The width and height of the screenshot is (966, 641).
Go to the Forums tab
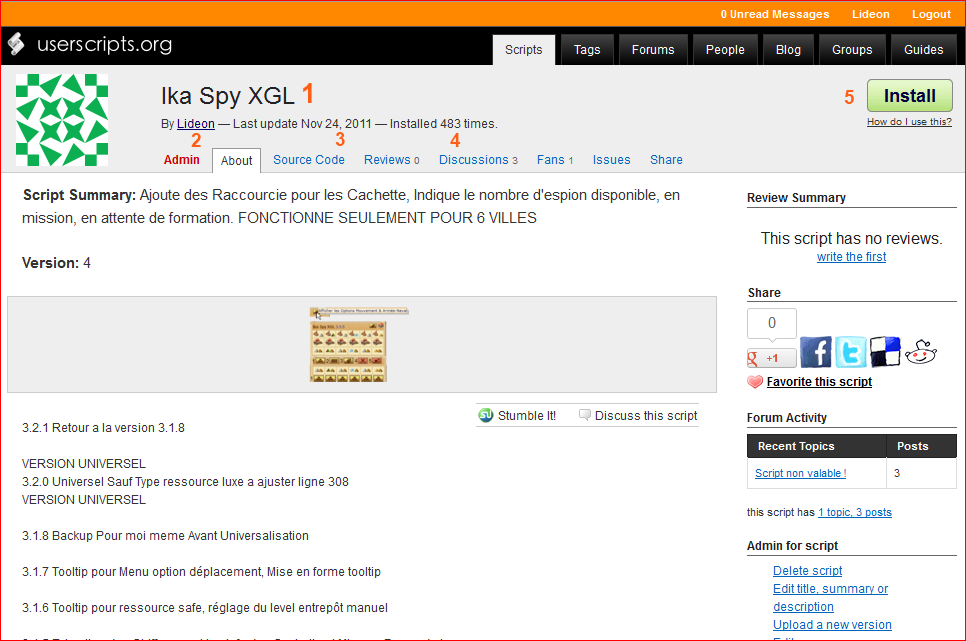[653, 49]
